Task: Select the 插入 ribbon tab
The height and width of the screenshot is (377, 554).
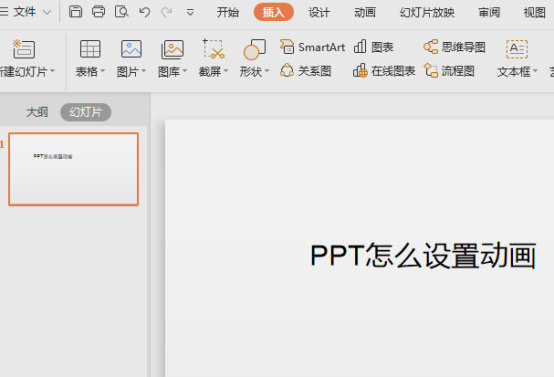Action: (x=273, y=12)
